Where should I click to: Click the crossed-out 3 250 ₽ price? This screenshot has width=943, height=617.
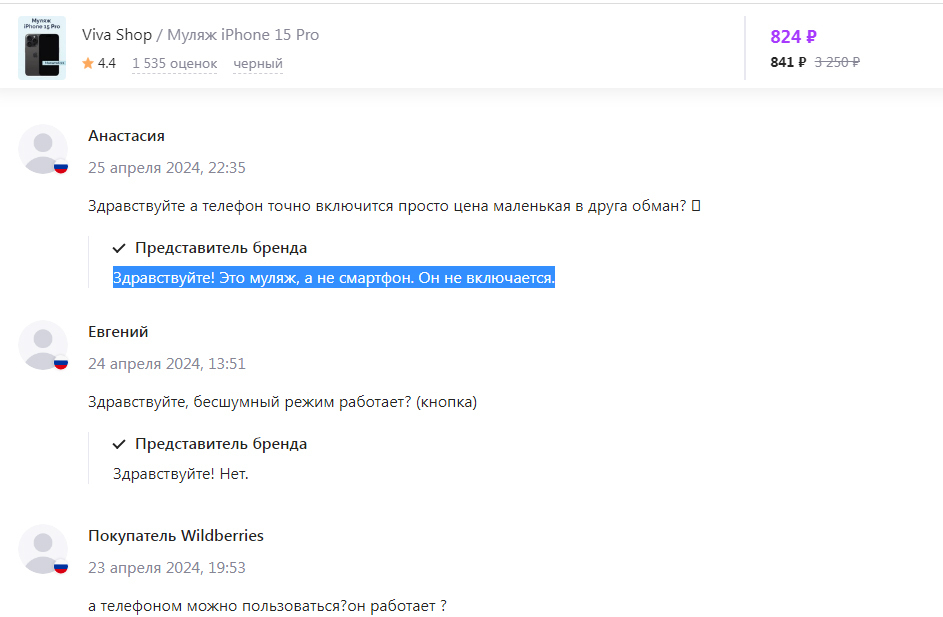(837, 62)
